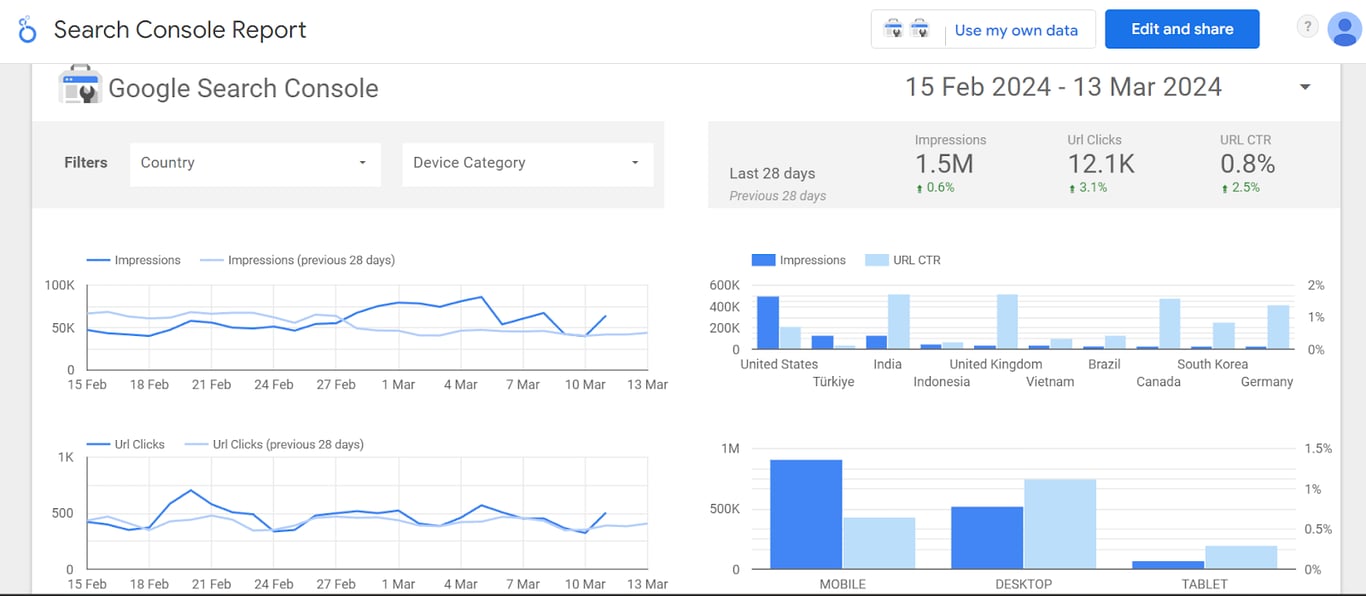Click the Indonesia axis label
The width and height of the screenshot is (1366, 596).
tap(942, 382)
